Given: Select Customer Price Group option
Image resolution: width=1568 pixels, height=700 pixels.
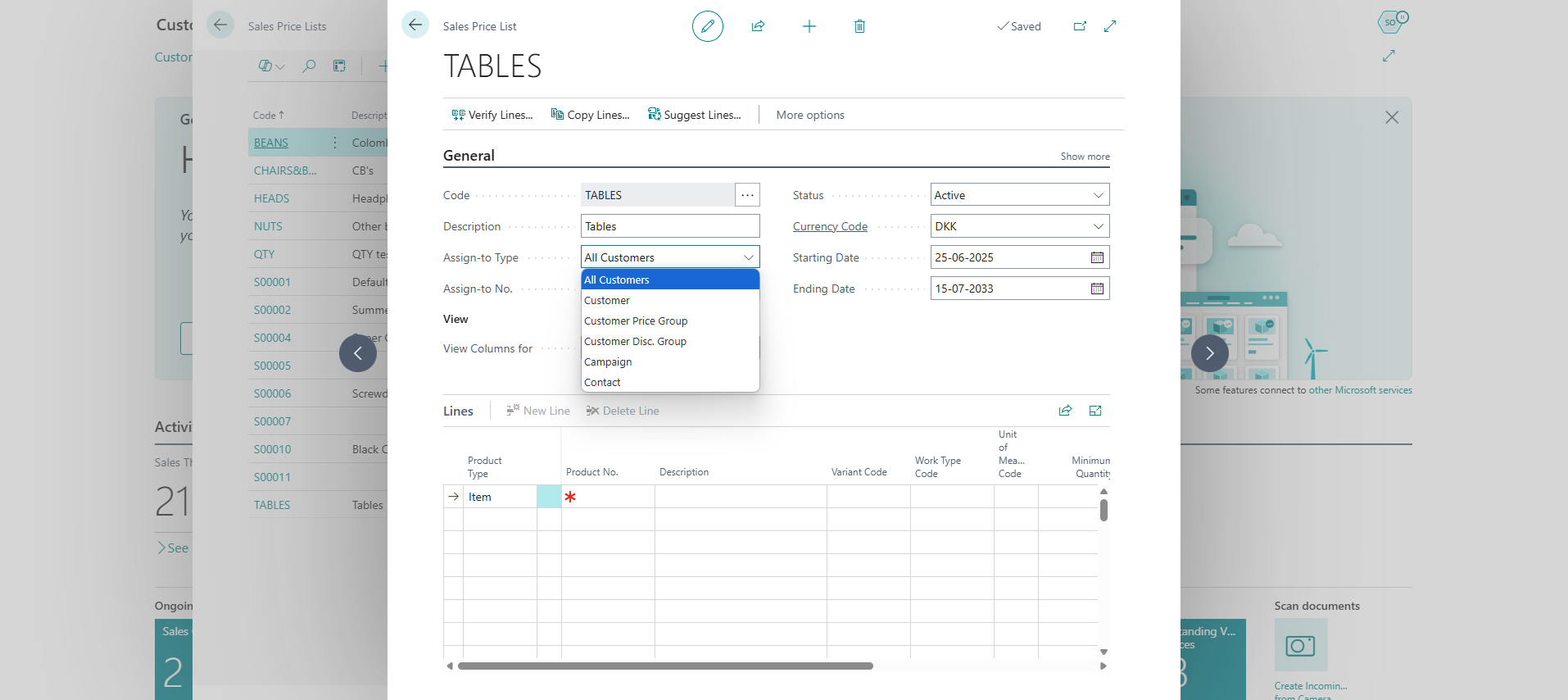Looking at the screenshot, I should pos(670,320).
